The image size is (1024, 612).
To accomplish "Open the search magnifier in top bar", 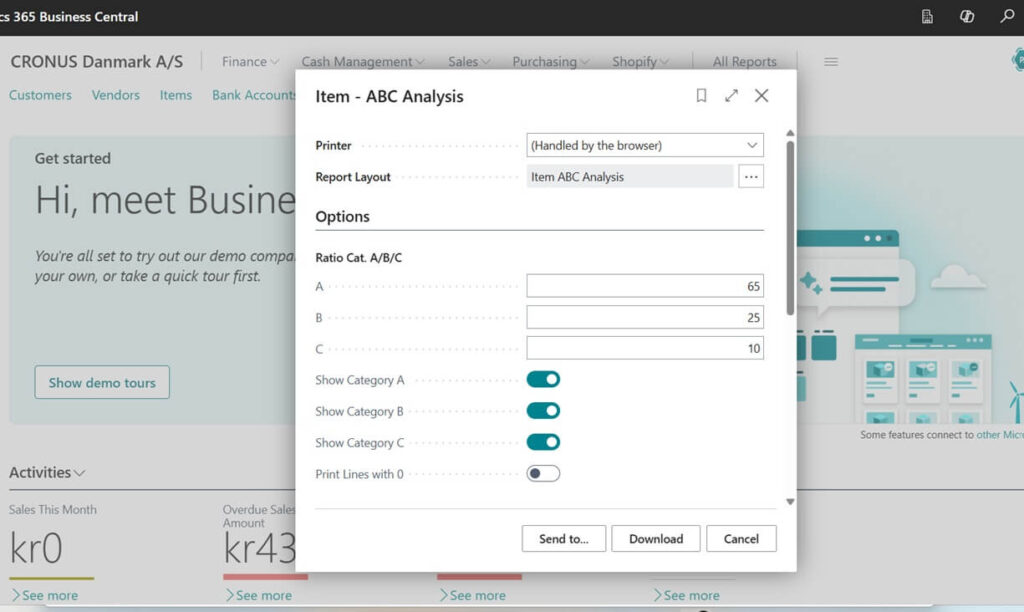I will click(x=1006, y=16).
